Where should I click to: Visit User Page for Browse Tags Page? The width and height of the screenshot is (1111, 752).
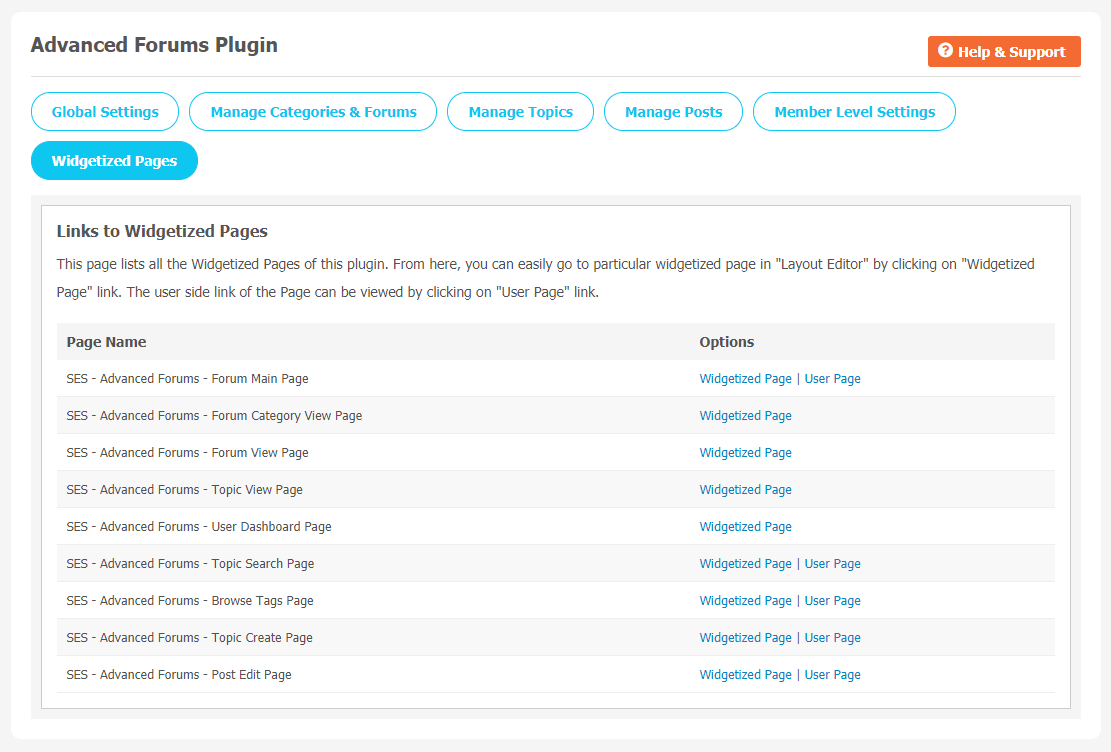[x=832, y=601]
